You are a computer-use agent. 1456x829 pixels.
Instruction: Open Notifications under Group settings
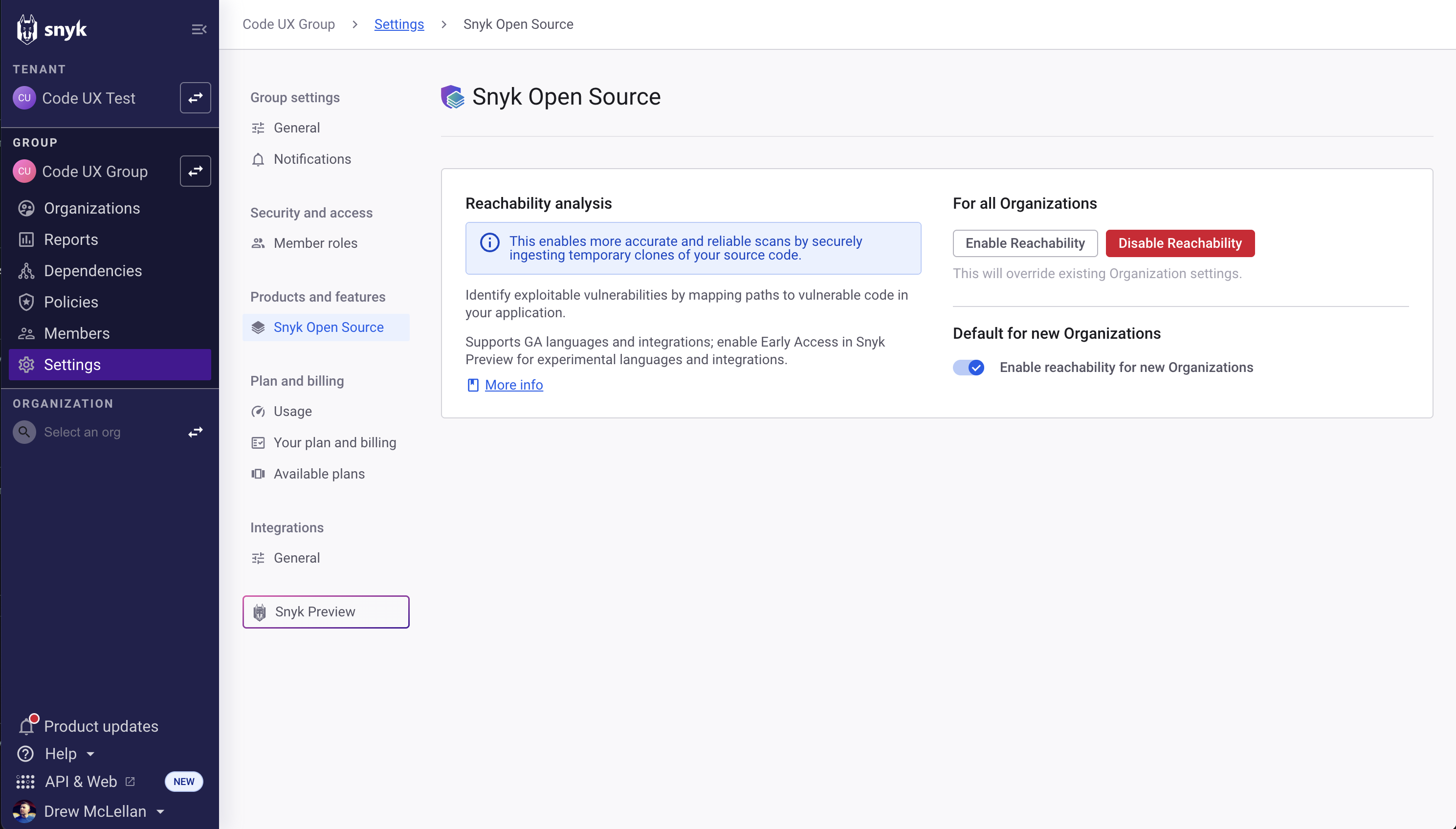pos(312,159)
